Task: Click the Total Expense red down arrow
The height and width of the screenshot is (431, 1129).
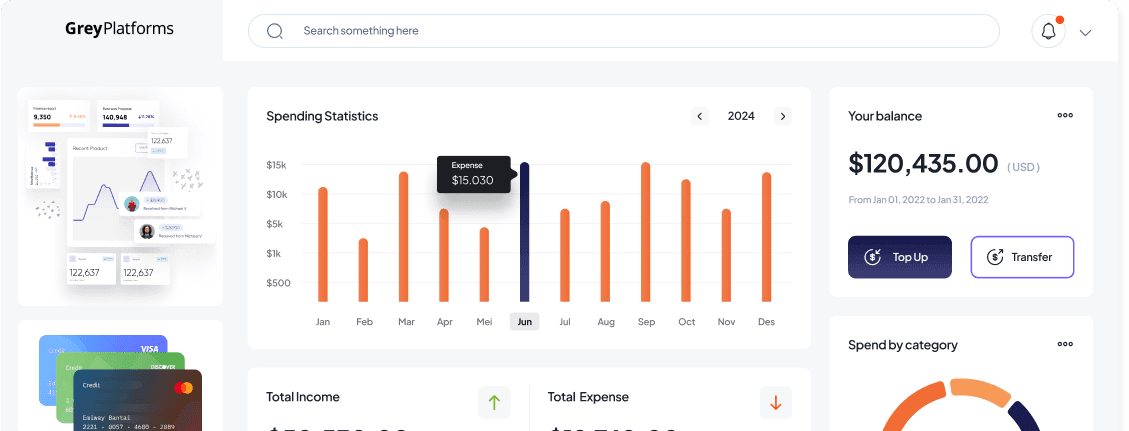Action: tap(775, 403)
